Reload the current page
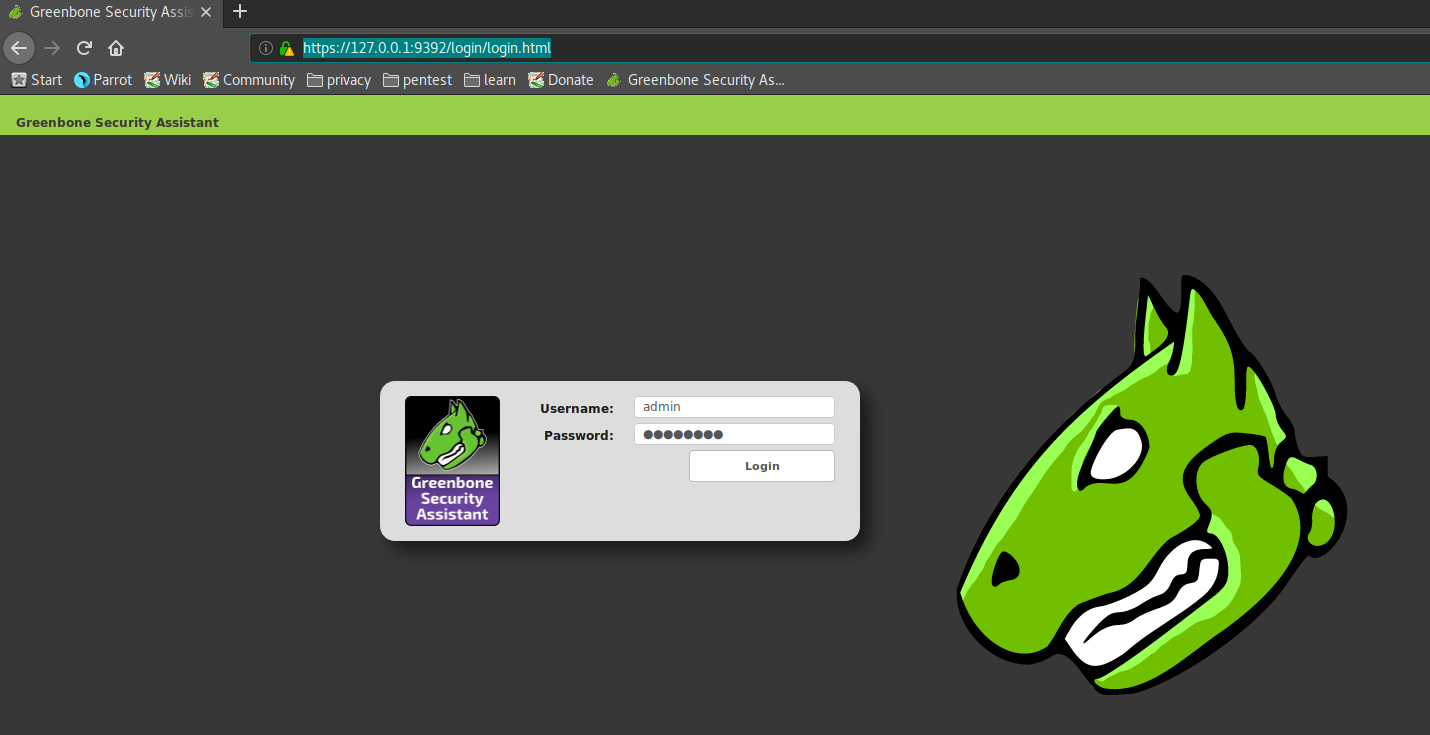This screenshot has height=735, width=1430. tap(84, 48)
